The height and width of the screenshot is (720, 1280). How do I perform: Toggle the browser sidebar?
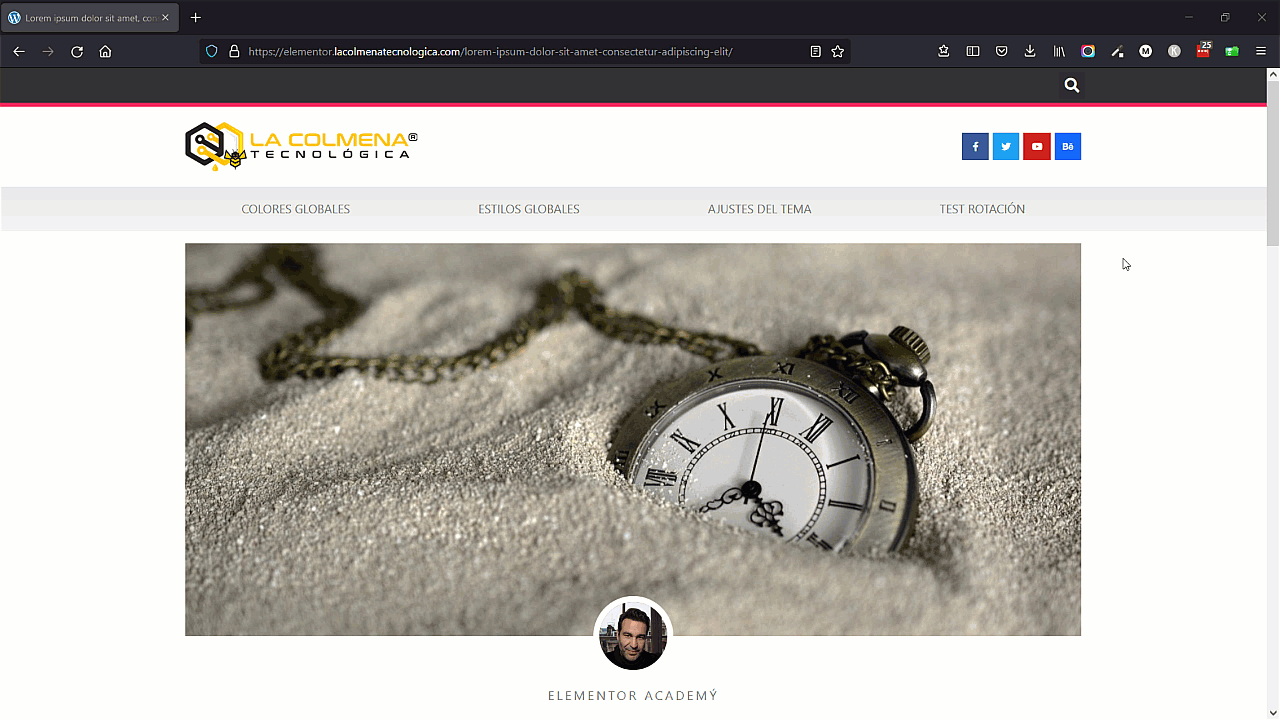click(x=972, y=52)
